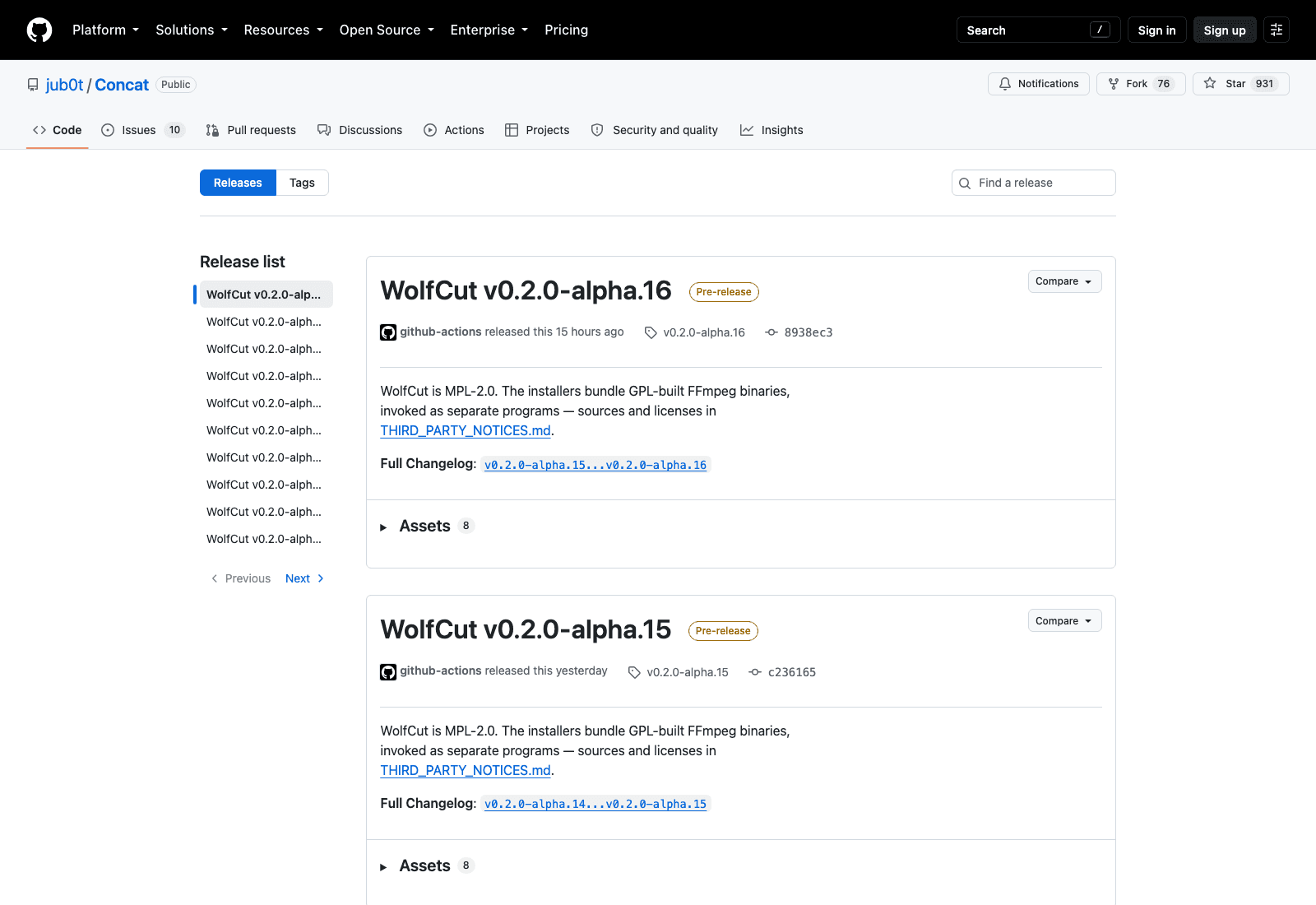
Task: Switch to the Pull requests tab
Action: 251,130
